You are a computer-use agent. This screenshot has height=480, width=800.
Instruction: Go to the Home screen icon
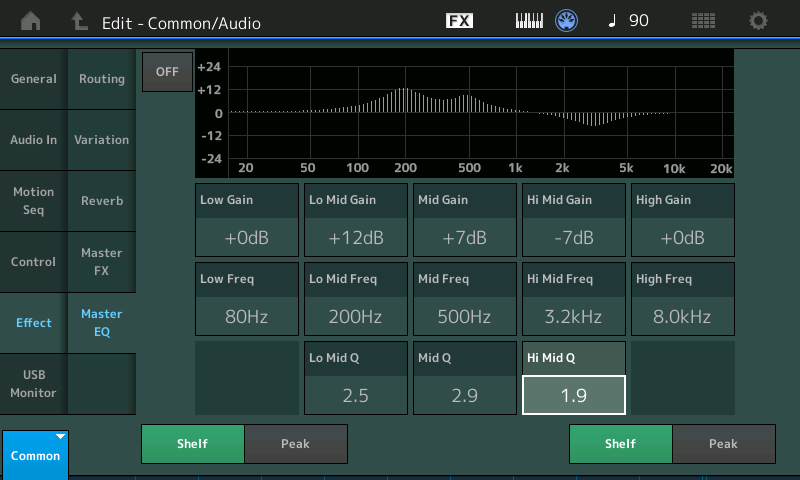tap(31, 21)
